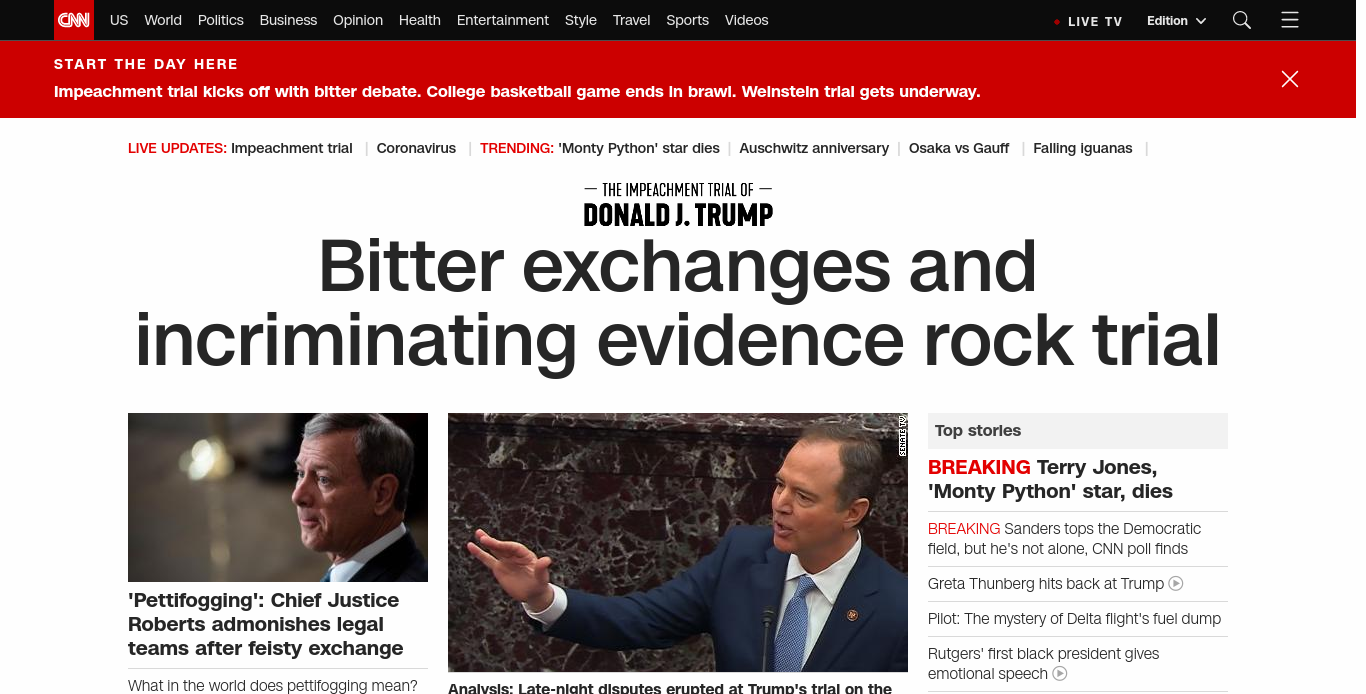Open the Live TV link
Viewport: 1366px width, 694px height.
click(x=1095, y=21)
